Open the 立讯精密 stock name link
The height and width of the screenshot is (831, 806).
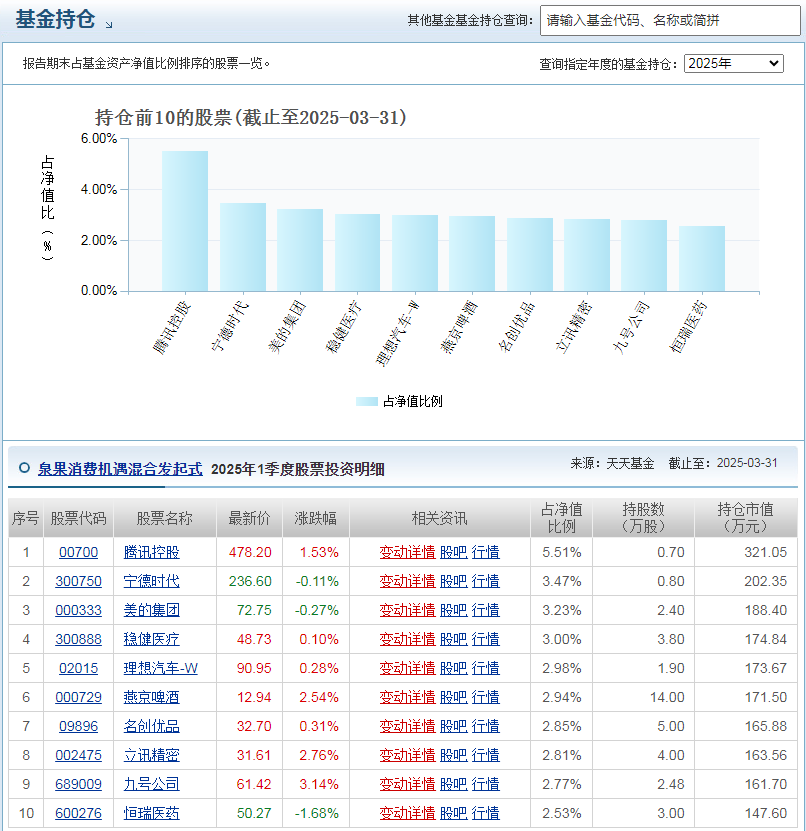tap(152, 755)
